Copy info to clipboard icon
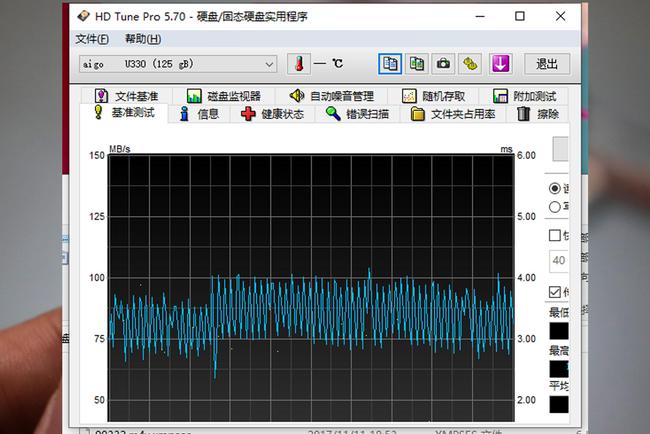Viewport: 650px width, 434px height. (390, 64)
